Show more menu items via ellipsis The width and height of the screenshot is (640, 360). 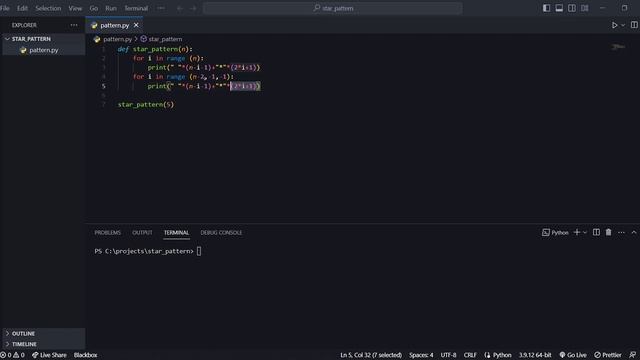(x=161, y=8)
